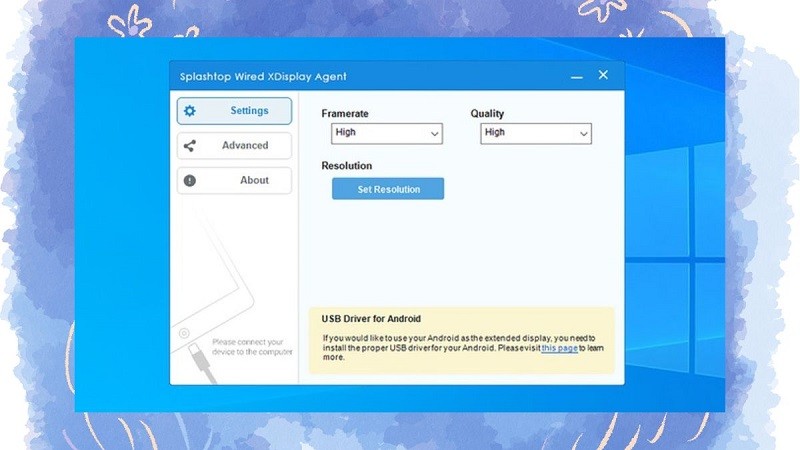Expand the Quality dropdown
The height and width of the screenshot is (450, 800).
pyautogui.click(x=536, y=134)
